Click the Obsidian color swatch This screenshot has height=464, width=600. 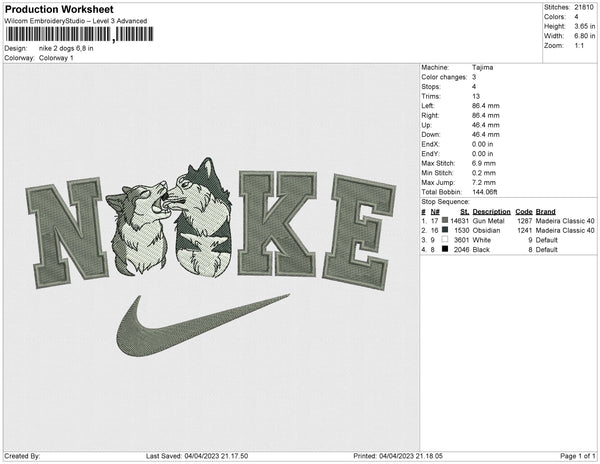click(445, 230)
